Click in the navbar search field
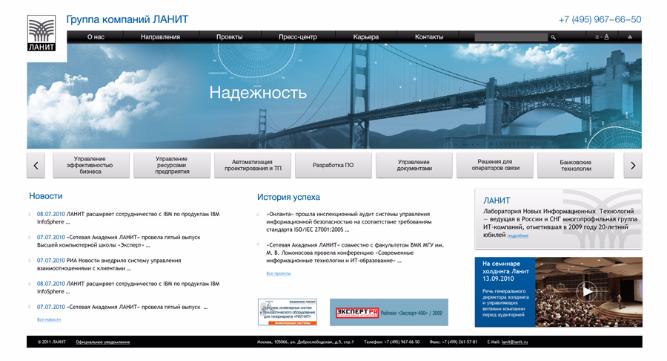Screen dimensions: 667x361 point(511,37)
